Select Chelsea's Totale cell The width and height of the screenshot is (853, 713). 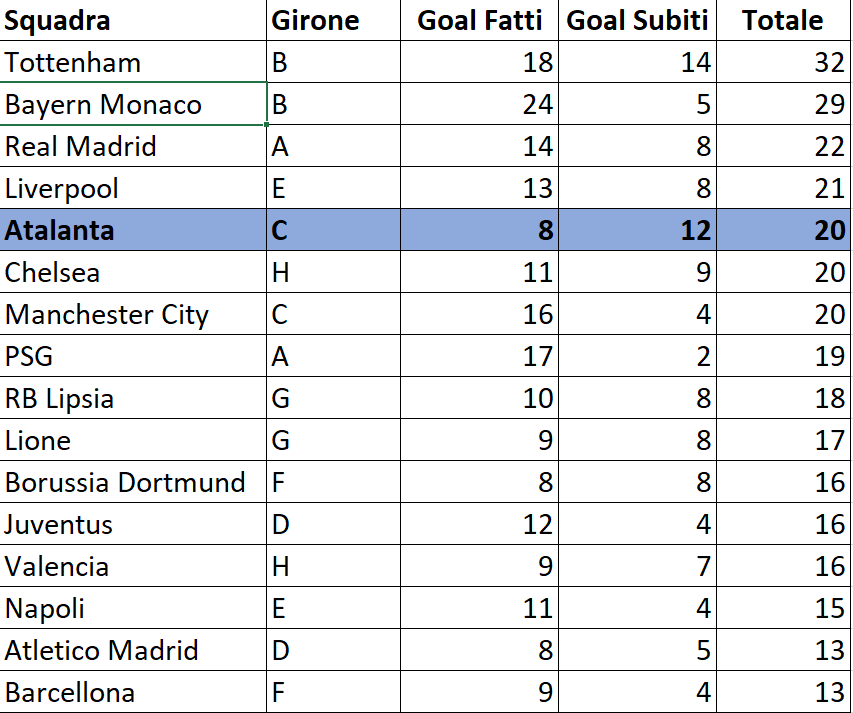pyautogui.click(x=783, y=273)
